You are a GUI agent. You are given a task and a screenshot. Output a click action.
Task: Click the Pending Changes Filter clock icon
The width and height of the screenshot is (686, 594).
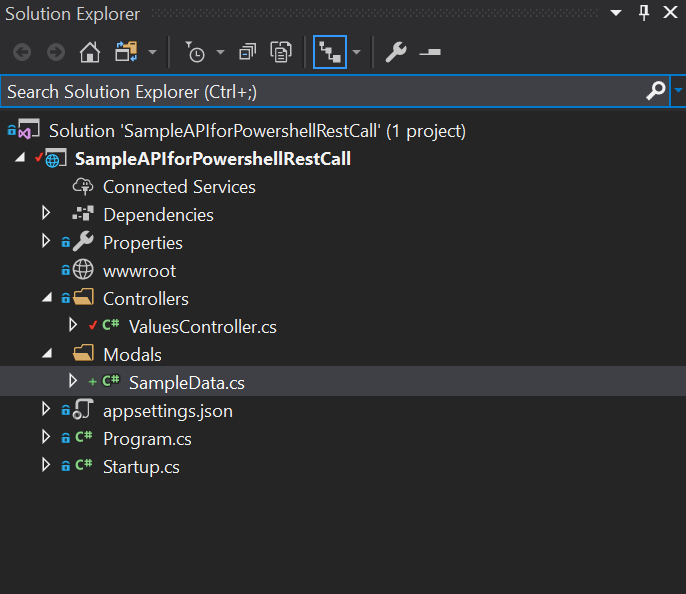pos(195,53)
